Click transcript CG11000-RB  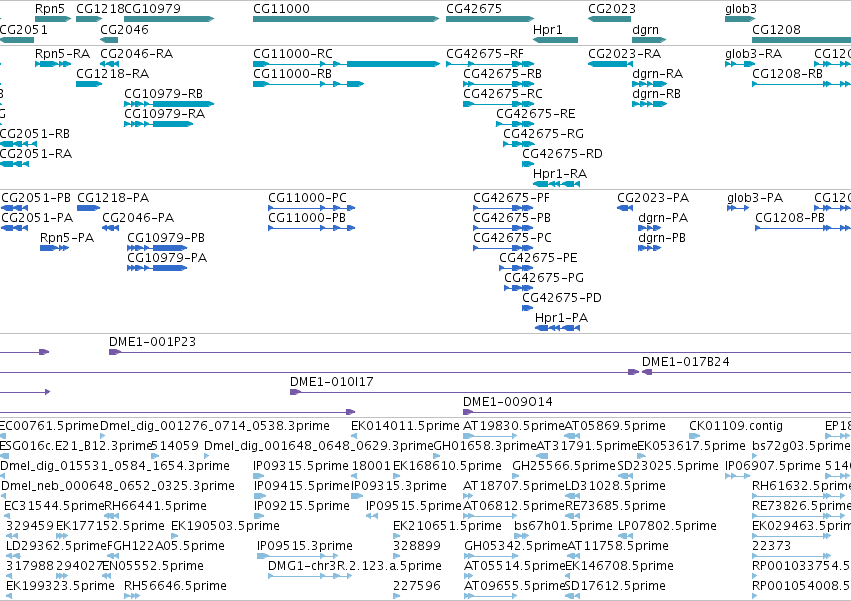(308, 84)
